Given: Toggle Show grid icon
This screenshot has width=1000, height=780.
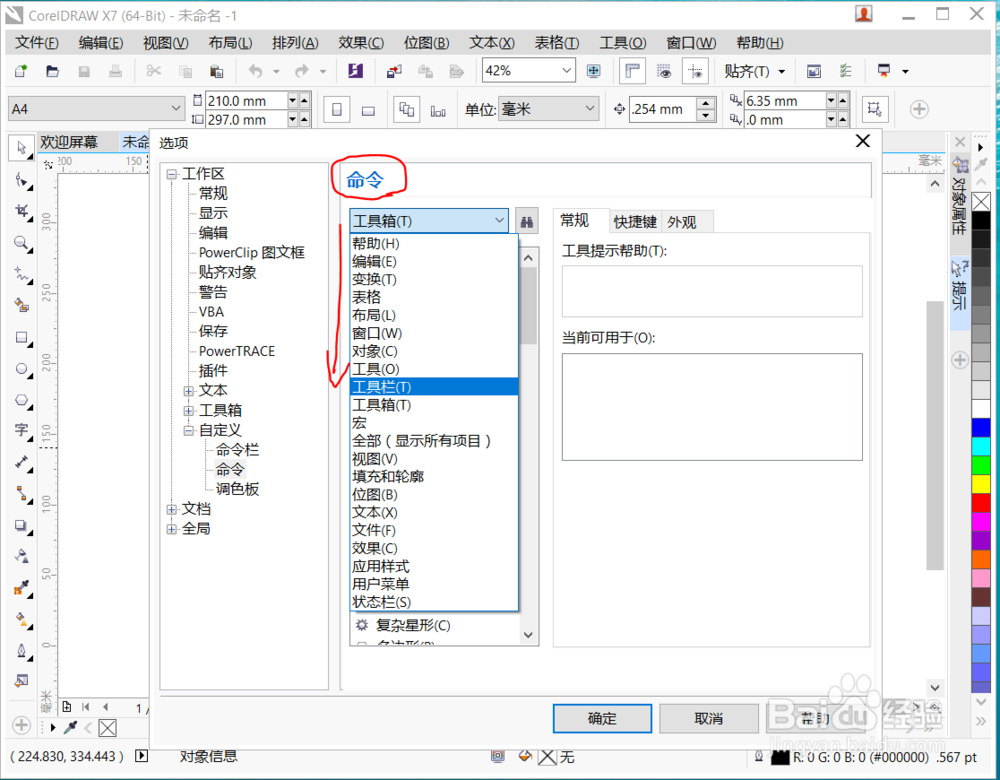Looking at the screenshot, I should (x=664, y=71).
